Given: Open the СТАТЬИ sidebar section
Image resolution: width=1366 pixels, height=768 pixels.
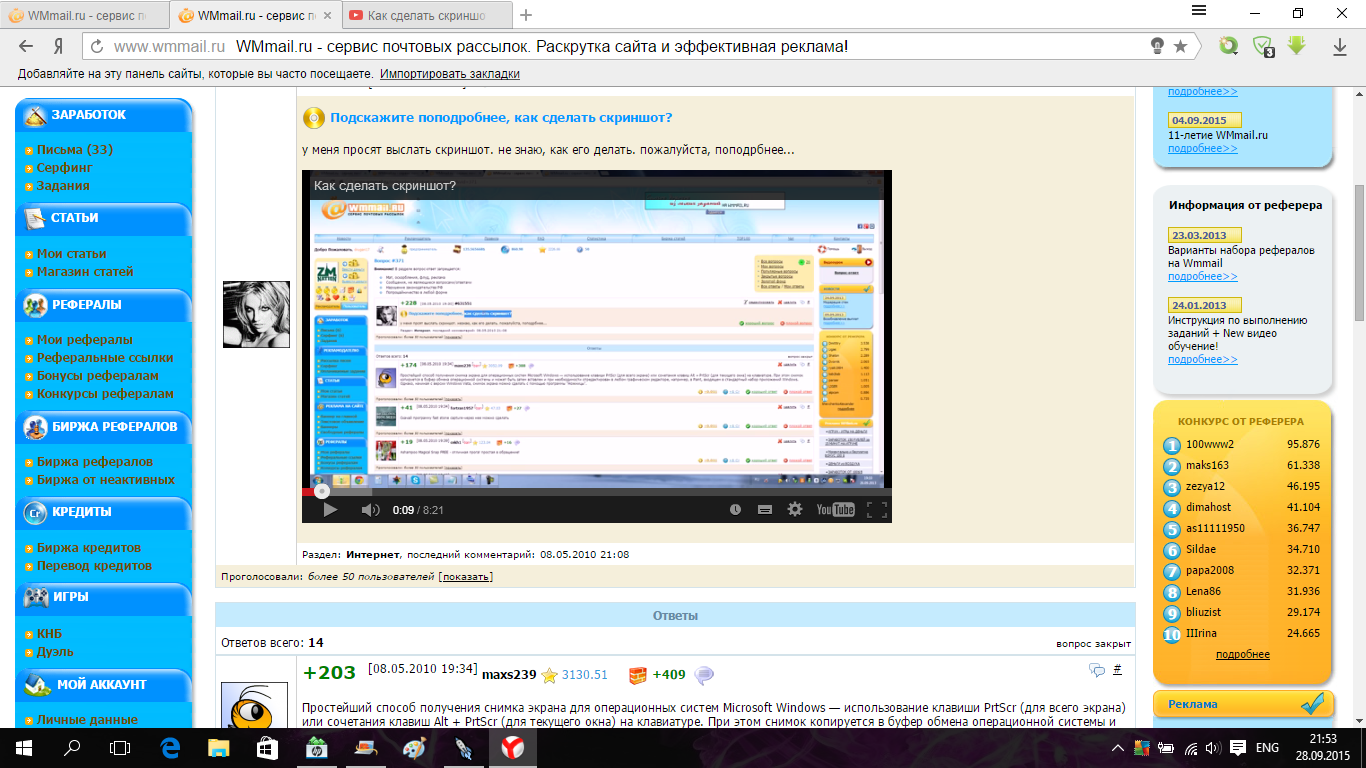Looking at the screenshot, I should pyautogui.click(x=104, y=218).
